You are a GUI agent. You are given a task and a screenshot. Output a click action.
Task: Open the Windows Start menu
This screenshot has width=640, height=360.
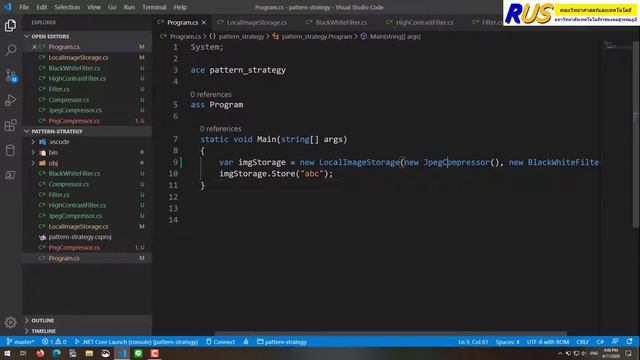7,353
